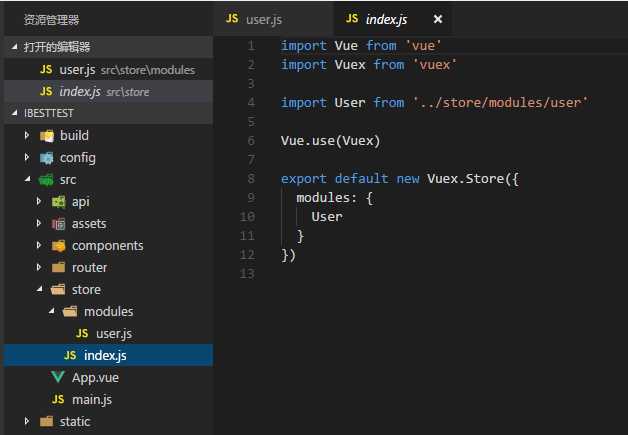Viewport: 628px width, 435px height.
Task: Click the config folder icon
Action: click(x=47, y=158)
